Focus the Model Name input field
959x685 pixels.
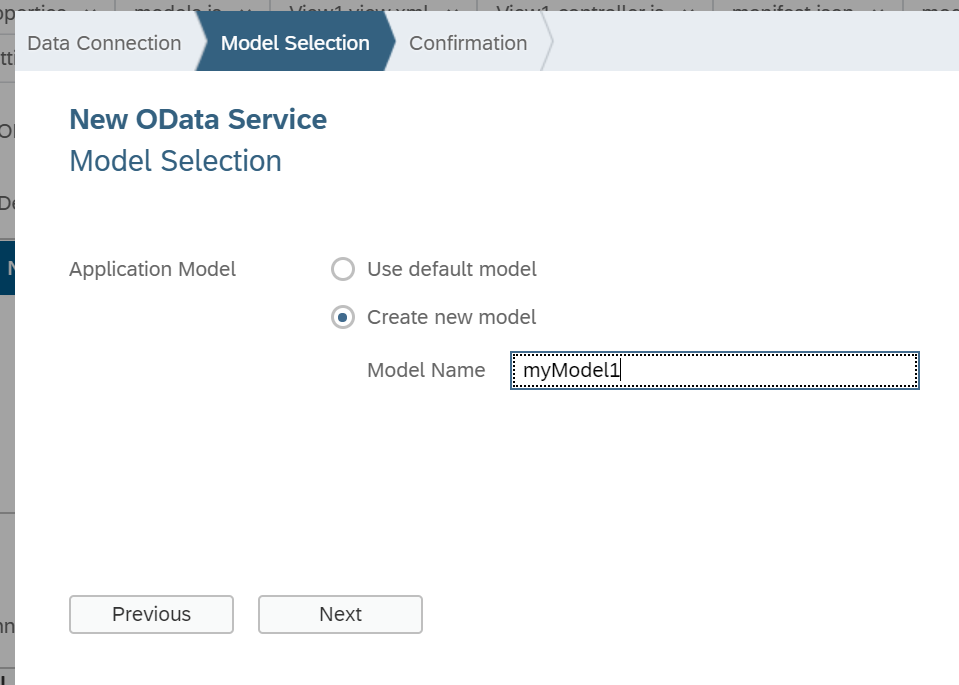pyautogui.click(x=714, y=370)
